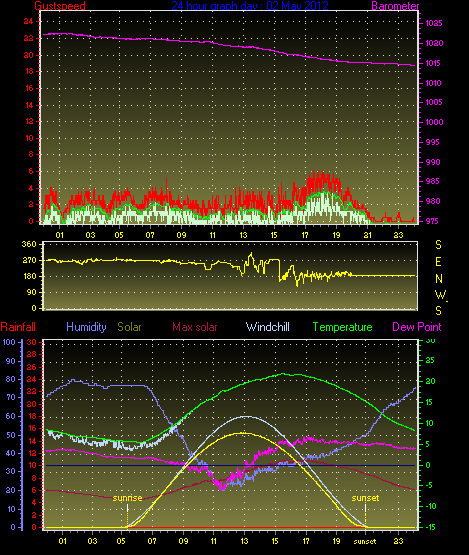Click the sunrise marker label
Image resolution: width=469 pixels, height=555 pixels.
(127, 498)
